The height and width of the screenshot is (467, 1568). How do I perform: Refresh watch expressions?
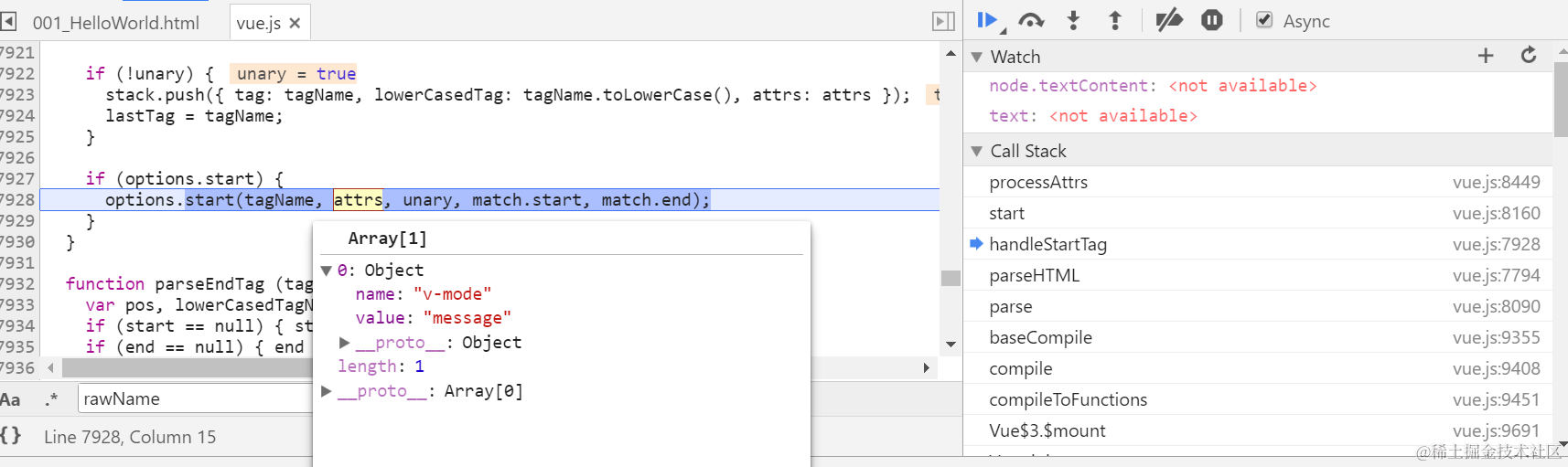click(1529, 56)
